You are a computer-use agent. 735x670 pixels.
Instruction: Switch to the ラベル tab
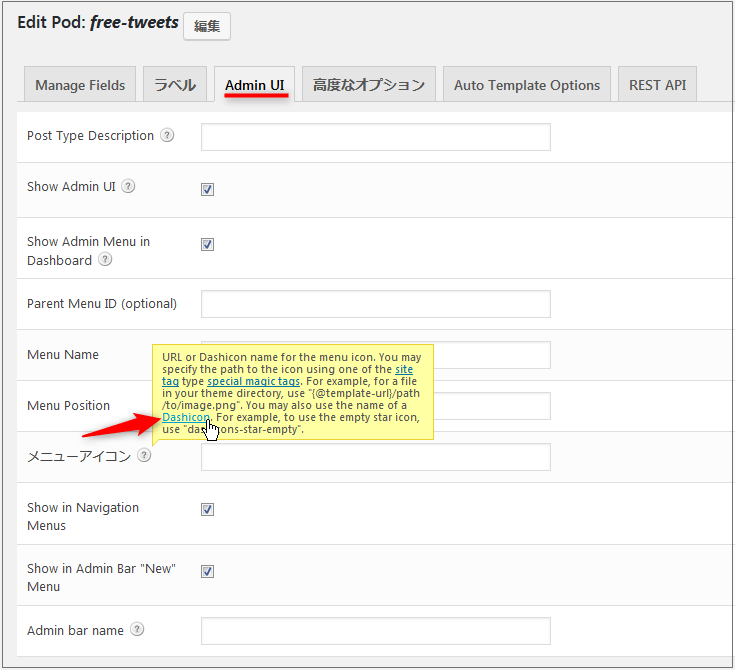175,85
